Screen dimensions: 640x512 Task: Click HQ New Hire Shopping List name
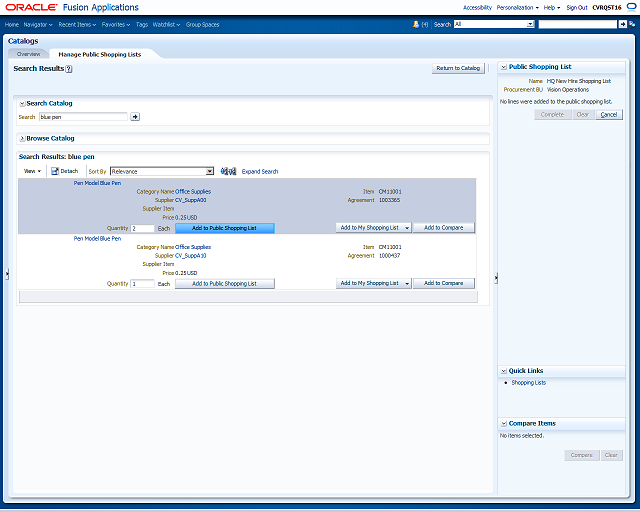[x=579, y=81]
